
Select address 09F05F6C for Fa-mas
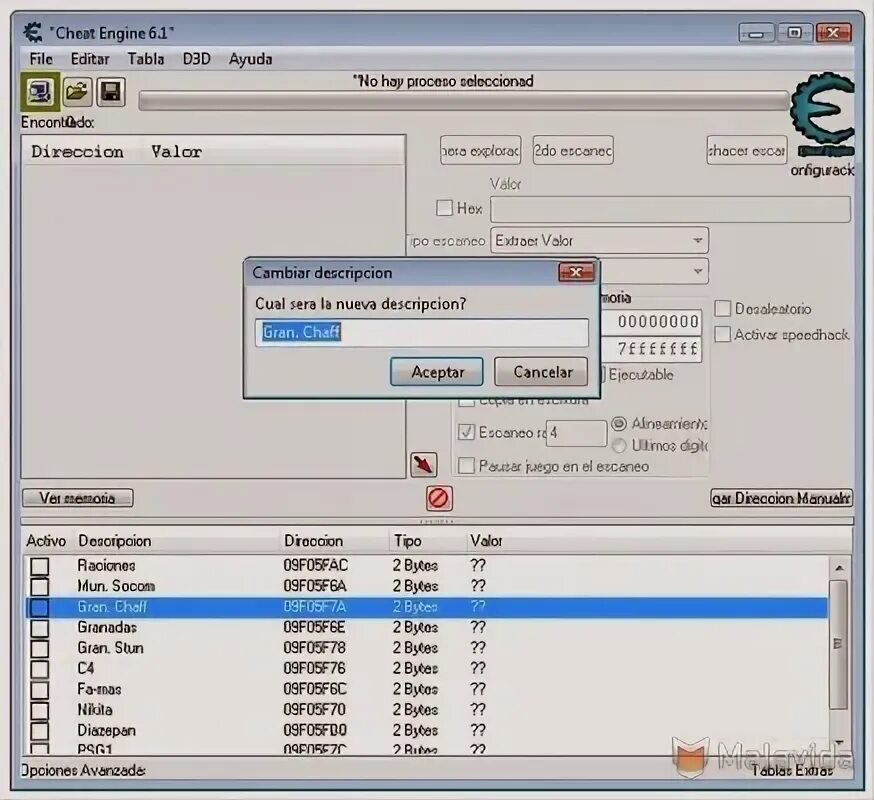(315, 689)
